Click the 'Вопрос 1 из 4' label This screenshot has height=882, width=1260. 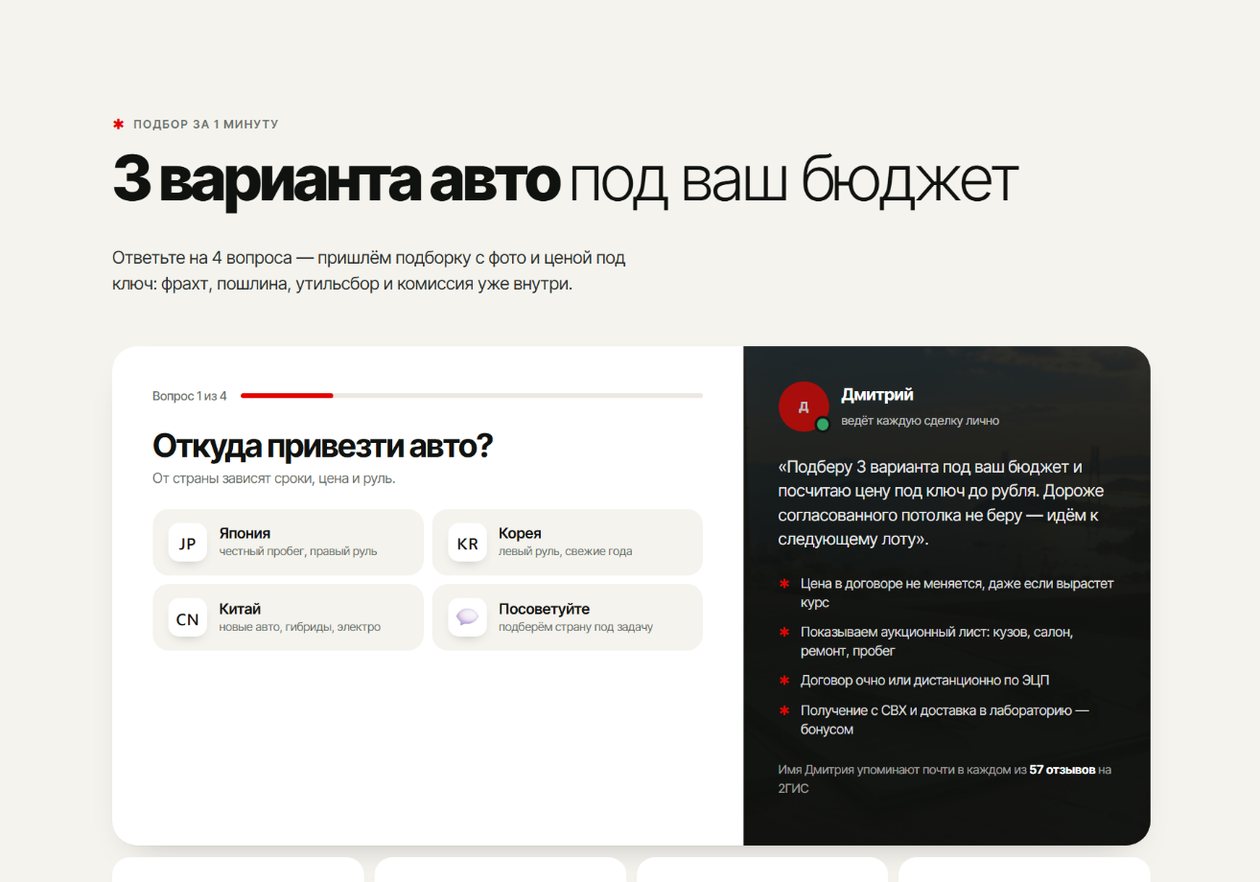(x=189, y=396)
